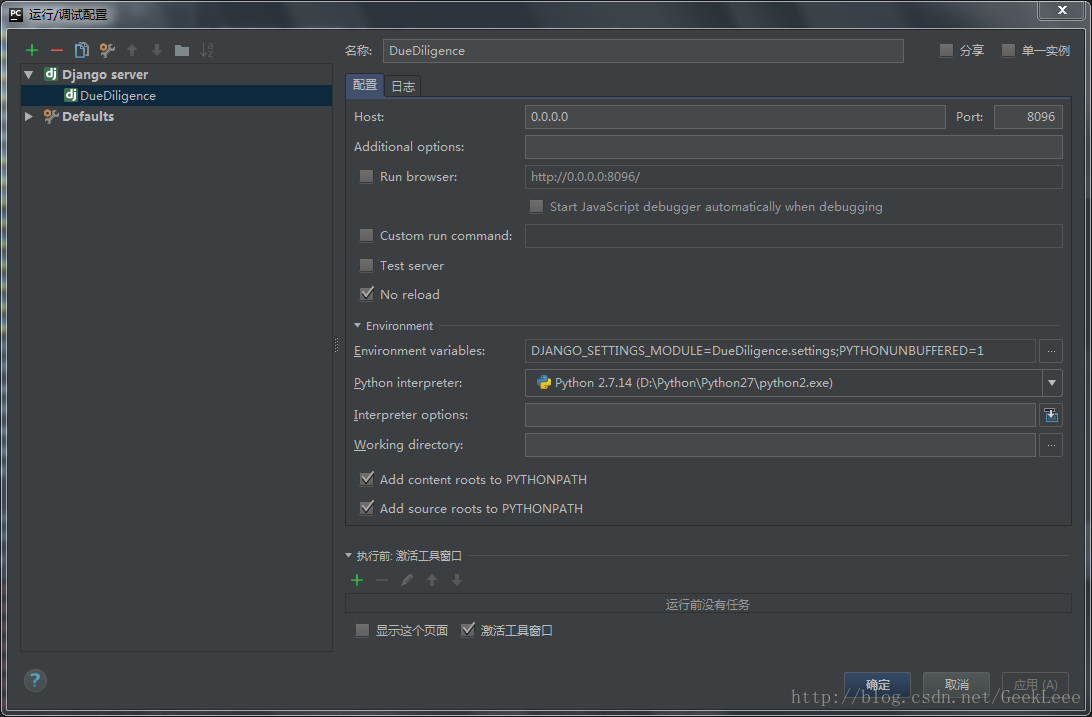Screen dimensions: 1092x717
Task: Open the help question mark button
Action: [36, 680]
